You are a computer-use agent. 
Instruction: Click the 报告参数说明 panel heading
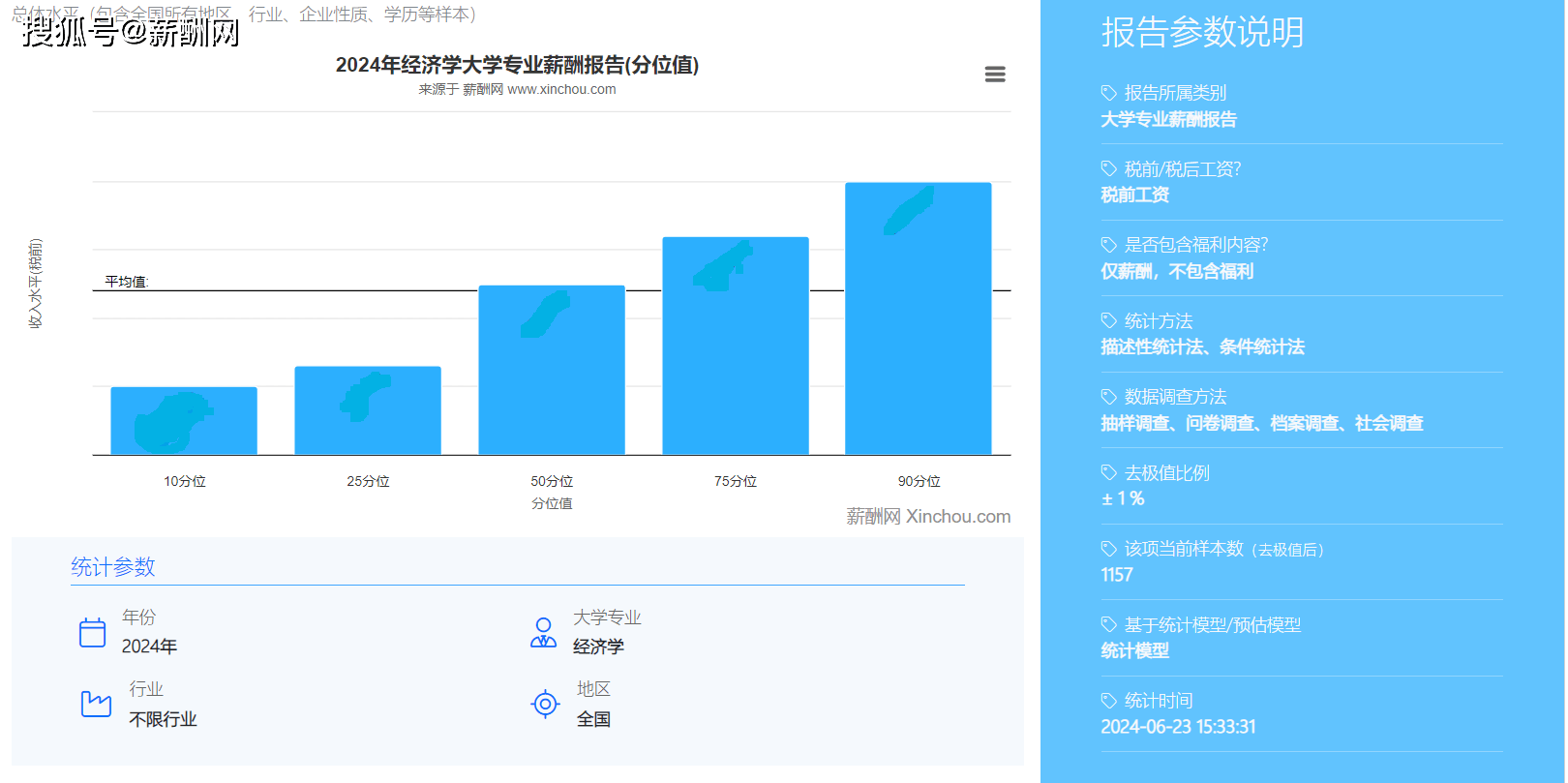(1202, 32)
